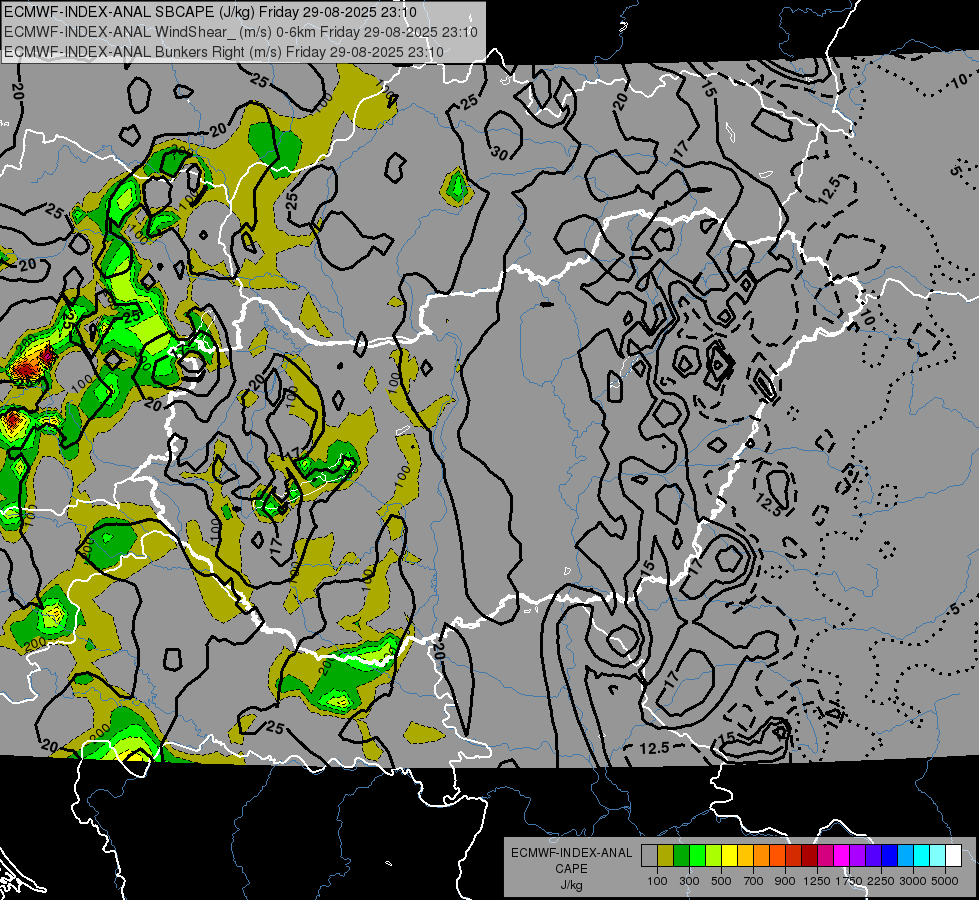This screenshot has width=979, height=900.
Task: Click the pure yellow legend swatch
Action: tap(729, 856)
